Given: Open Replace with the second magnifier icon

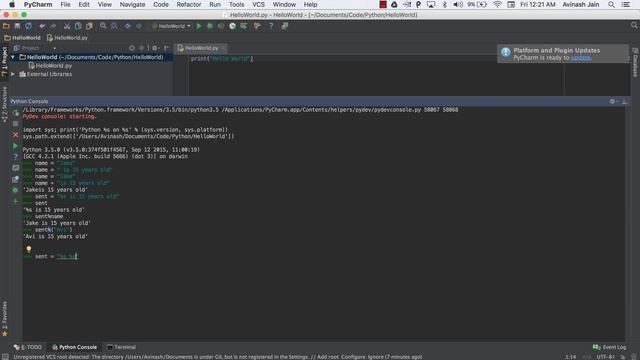Looking at the screenshot, I should (x=114, y=26).
